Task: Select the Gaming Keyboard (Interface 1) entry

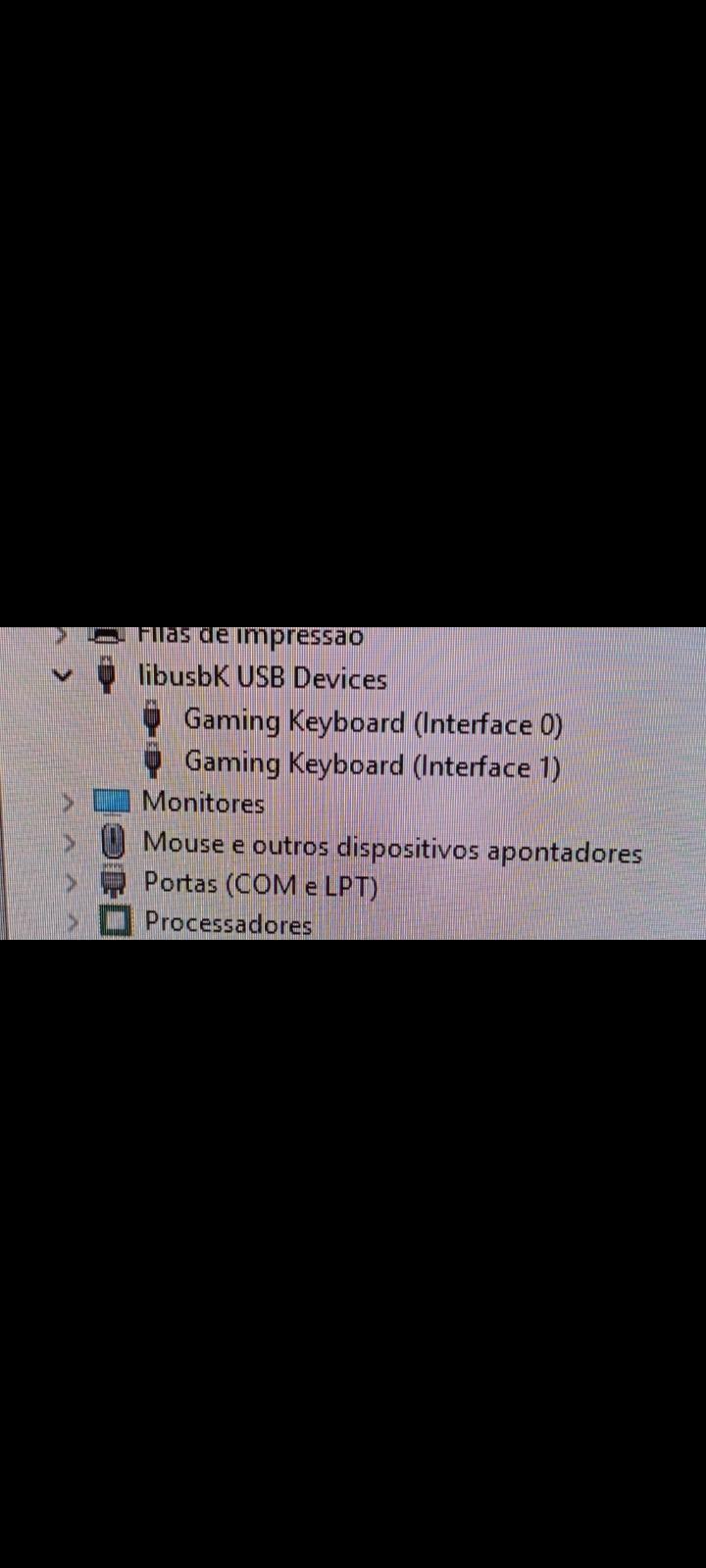Action: [374, 764]
